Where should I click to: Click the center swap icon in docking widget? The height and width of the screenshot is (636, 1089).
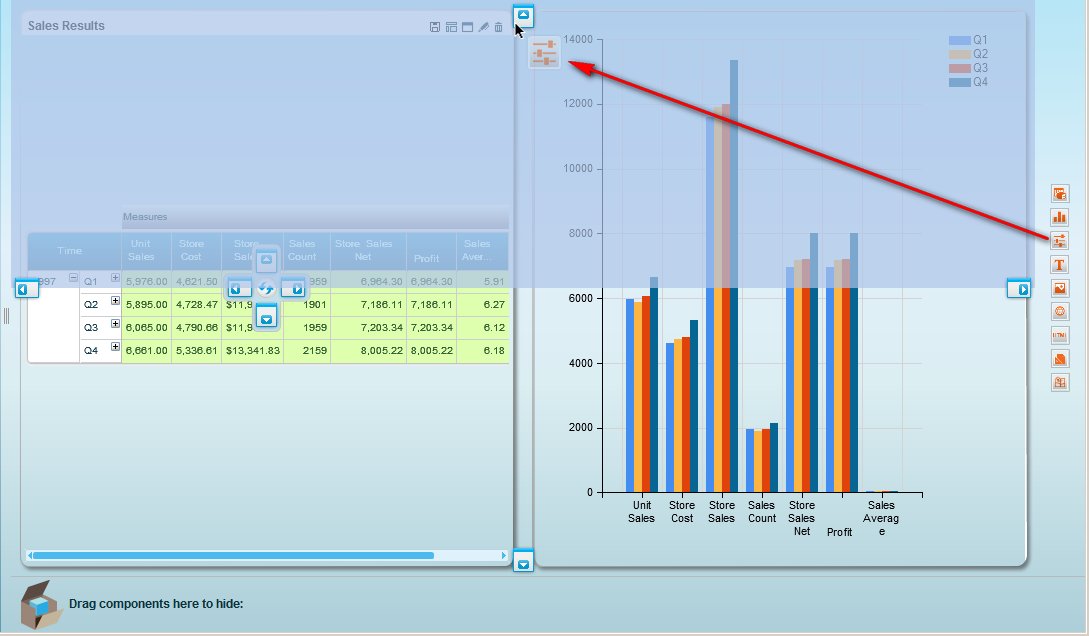(x=266, y=289)
